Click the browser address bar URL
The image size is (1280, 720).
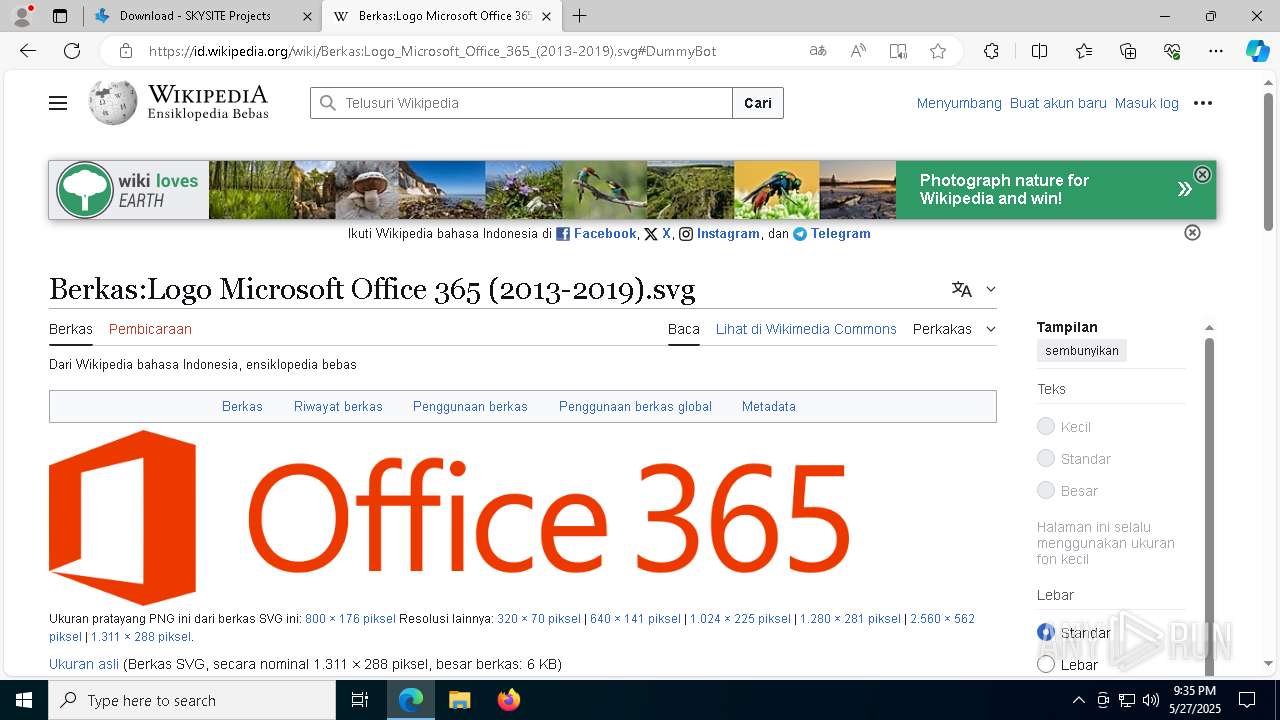pyautogui.click(x=432, y=51)
